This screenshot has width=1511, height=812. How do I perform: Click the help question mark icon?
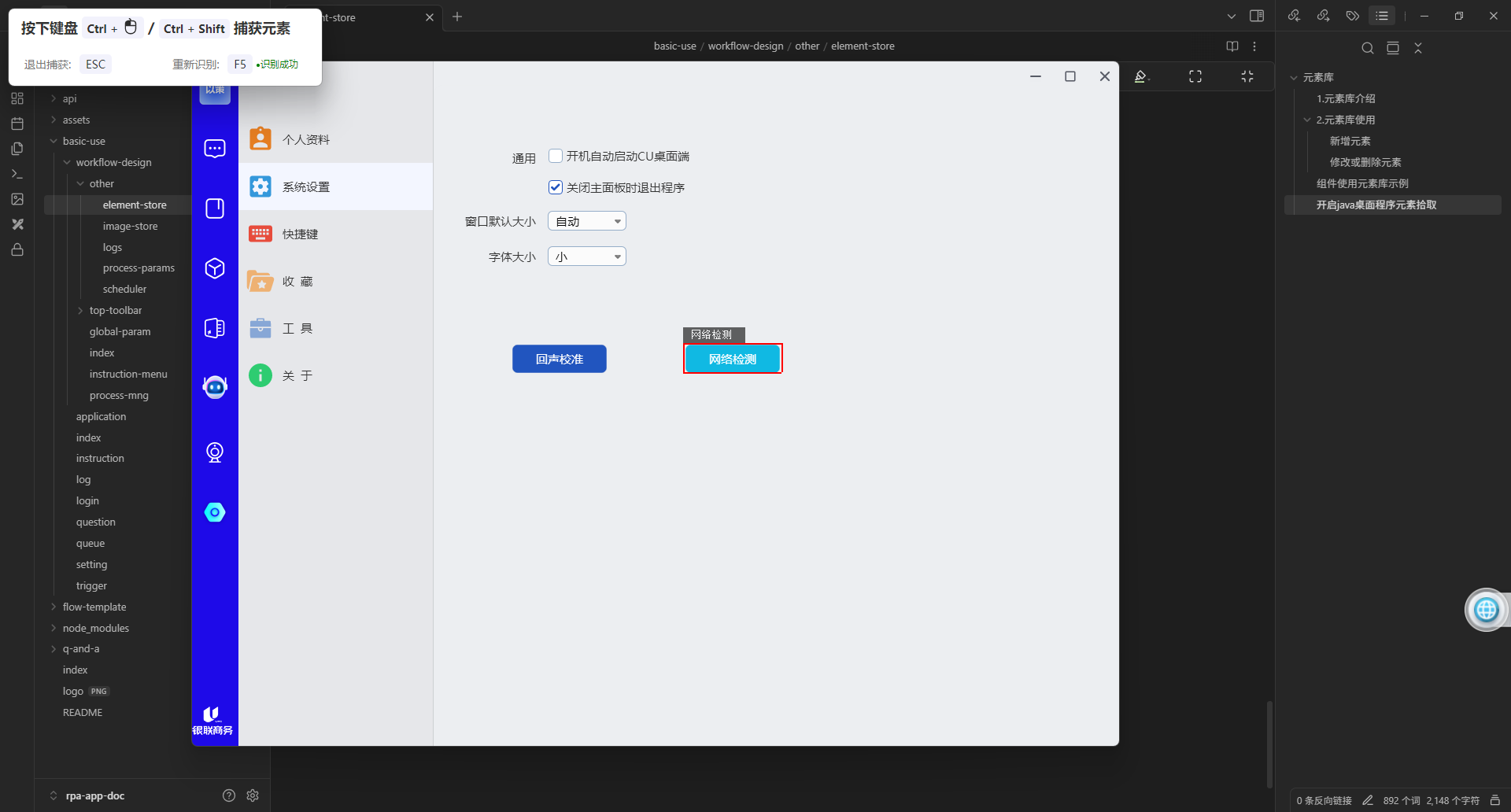pos(229,795)
